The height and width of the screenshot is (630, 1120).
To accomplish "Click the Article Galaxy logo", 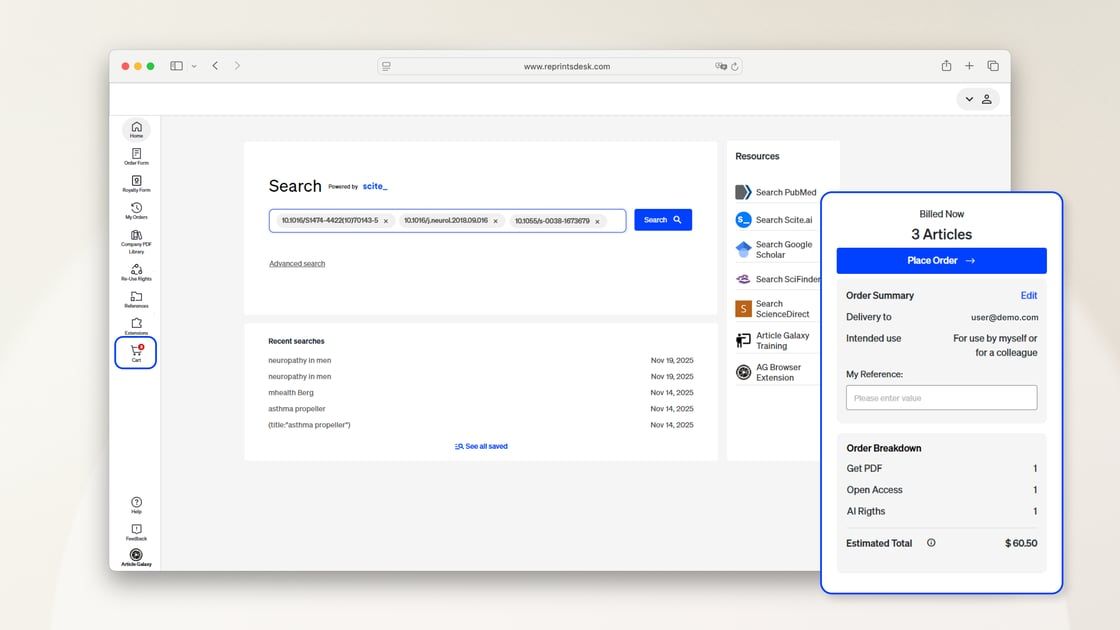I will [x=136, y=557].
